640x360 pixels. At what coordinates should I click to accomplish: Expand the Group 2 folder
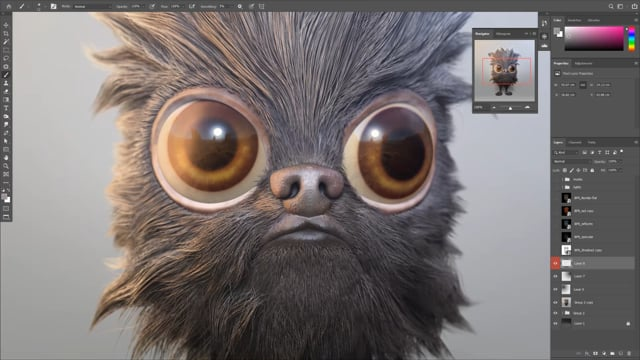pyautogui.click(x=562, y=313)
